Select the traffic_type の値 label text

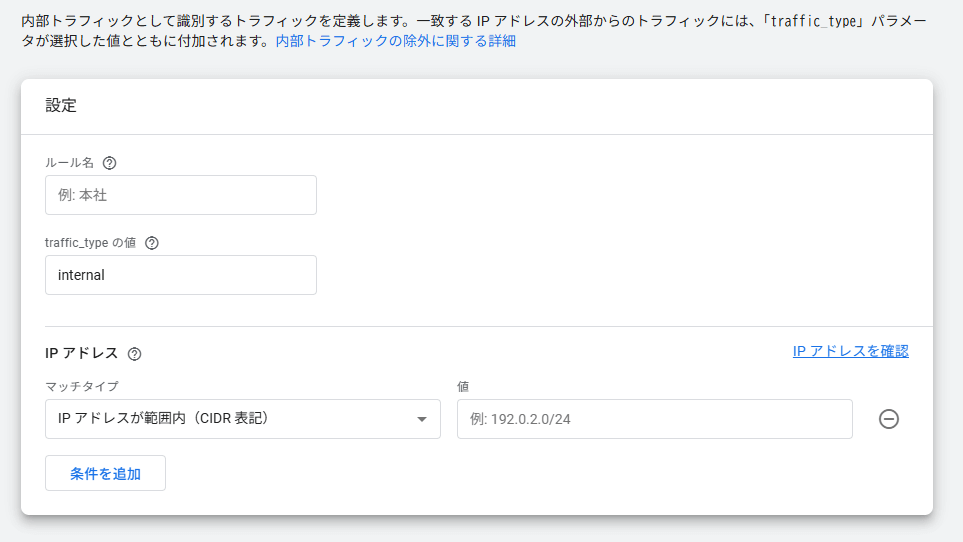pyautogui.click(x=90, y=243)
